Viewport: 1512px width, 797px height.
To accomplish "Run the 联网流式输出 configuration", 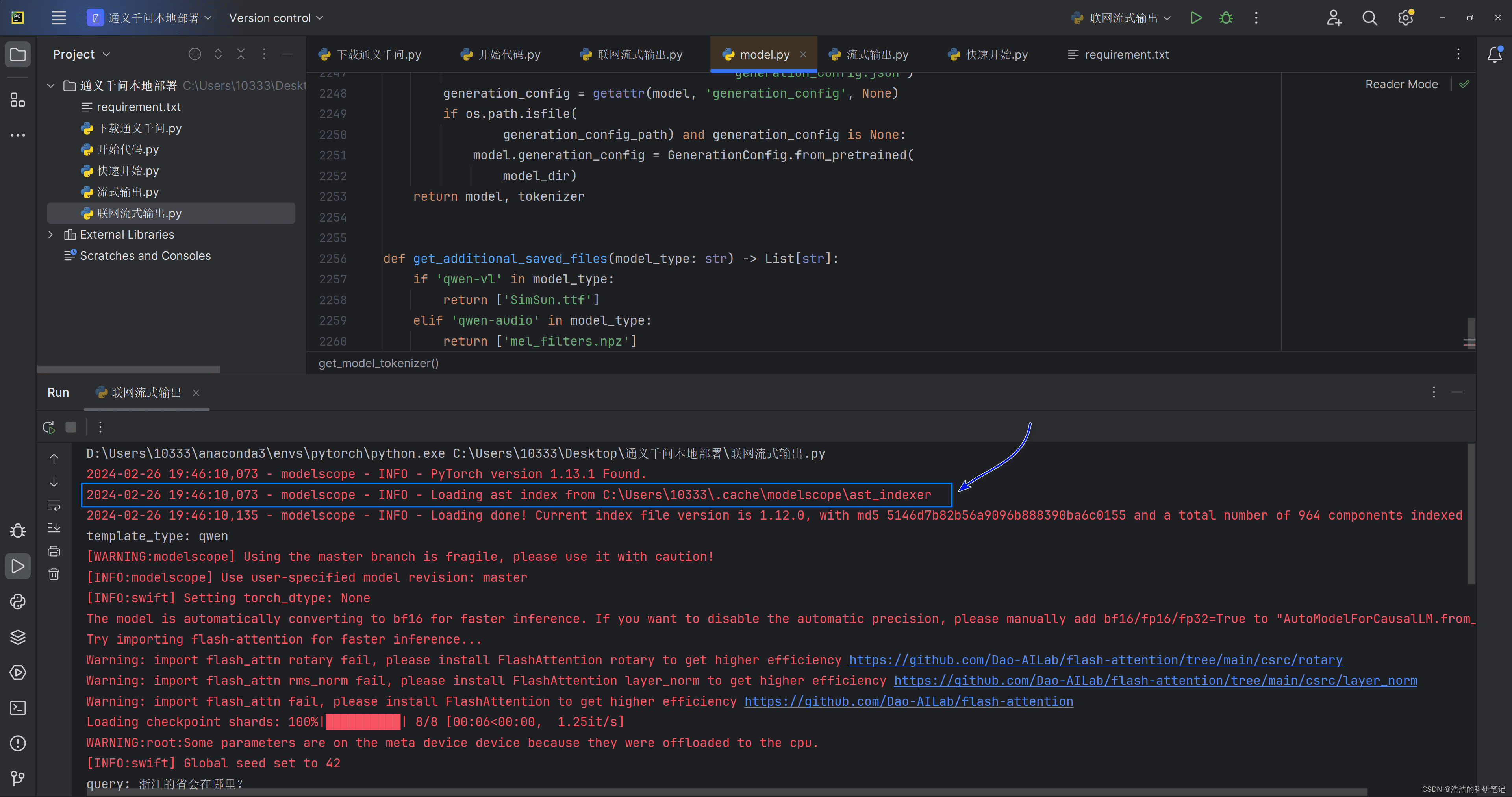I will 1196,18.
